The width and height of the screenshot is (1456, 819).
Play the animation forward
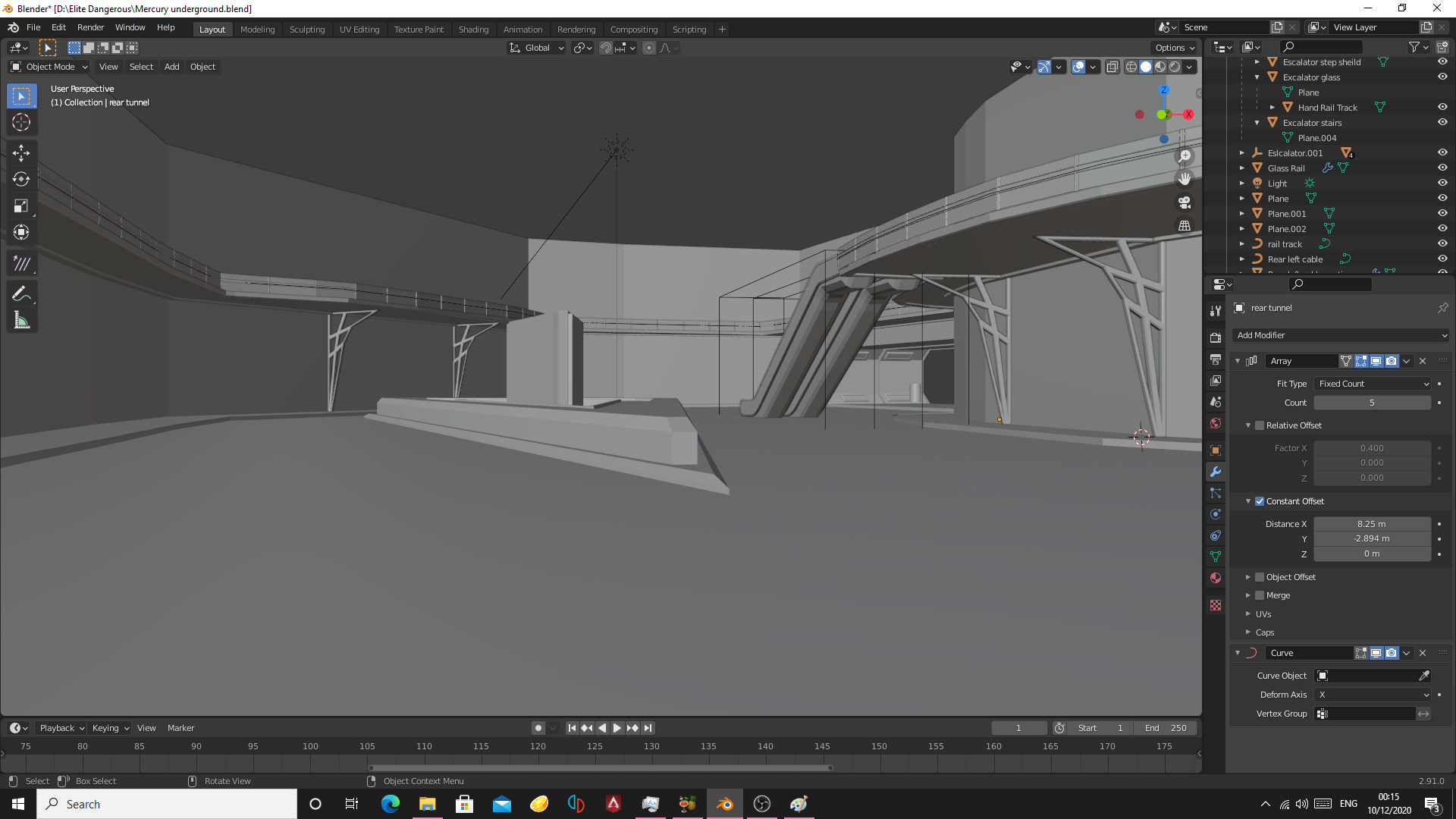pos(617,728)
